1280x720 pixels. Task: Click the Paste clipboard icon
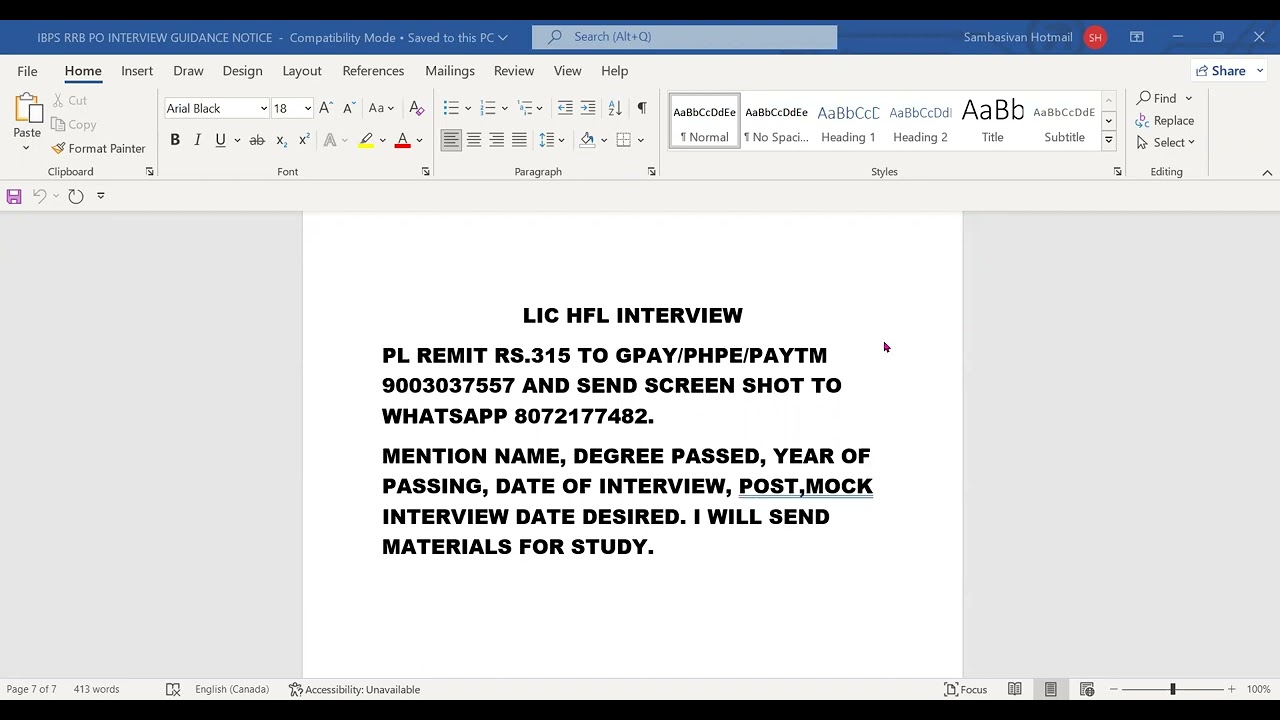point(27,108)
